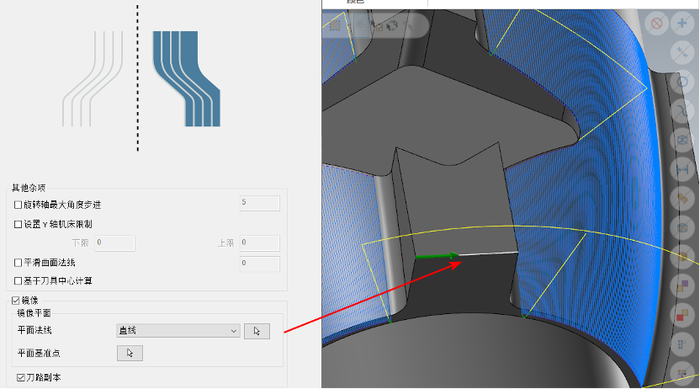Image resolution: width=700 pixels, height=389 pixels.
Task: Click the purple and yellow squares icon
Action: 682,286
